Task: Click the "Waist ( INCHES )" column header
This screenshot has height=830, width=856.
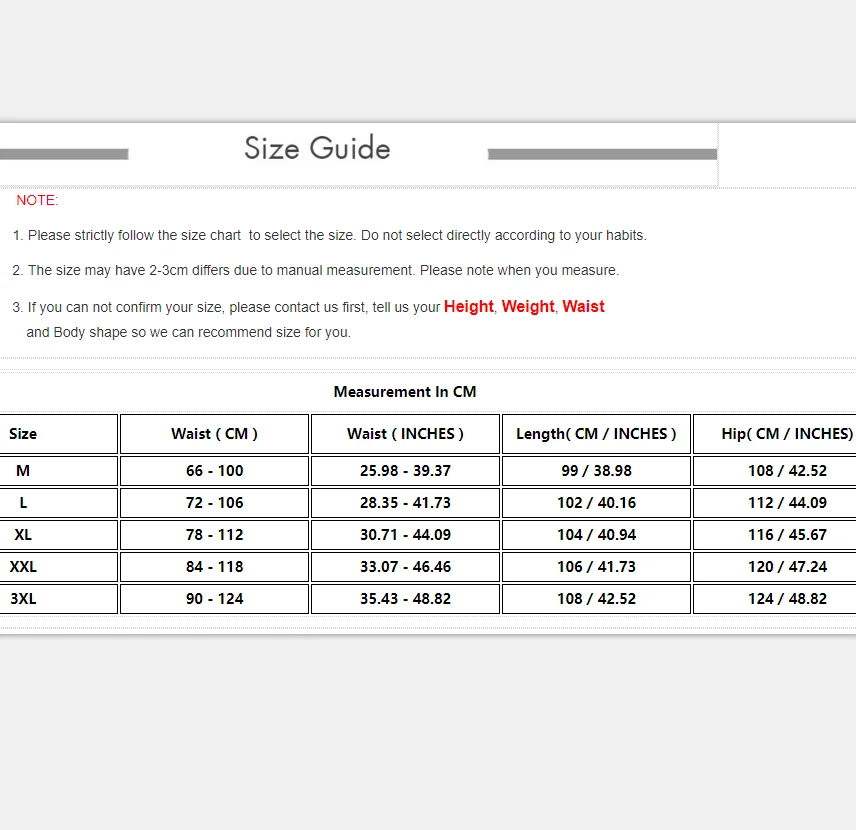Action: [405, 434]
